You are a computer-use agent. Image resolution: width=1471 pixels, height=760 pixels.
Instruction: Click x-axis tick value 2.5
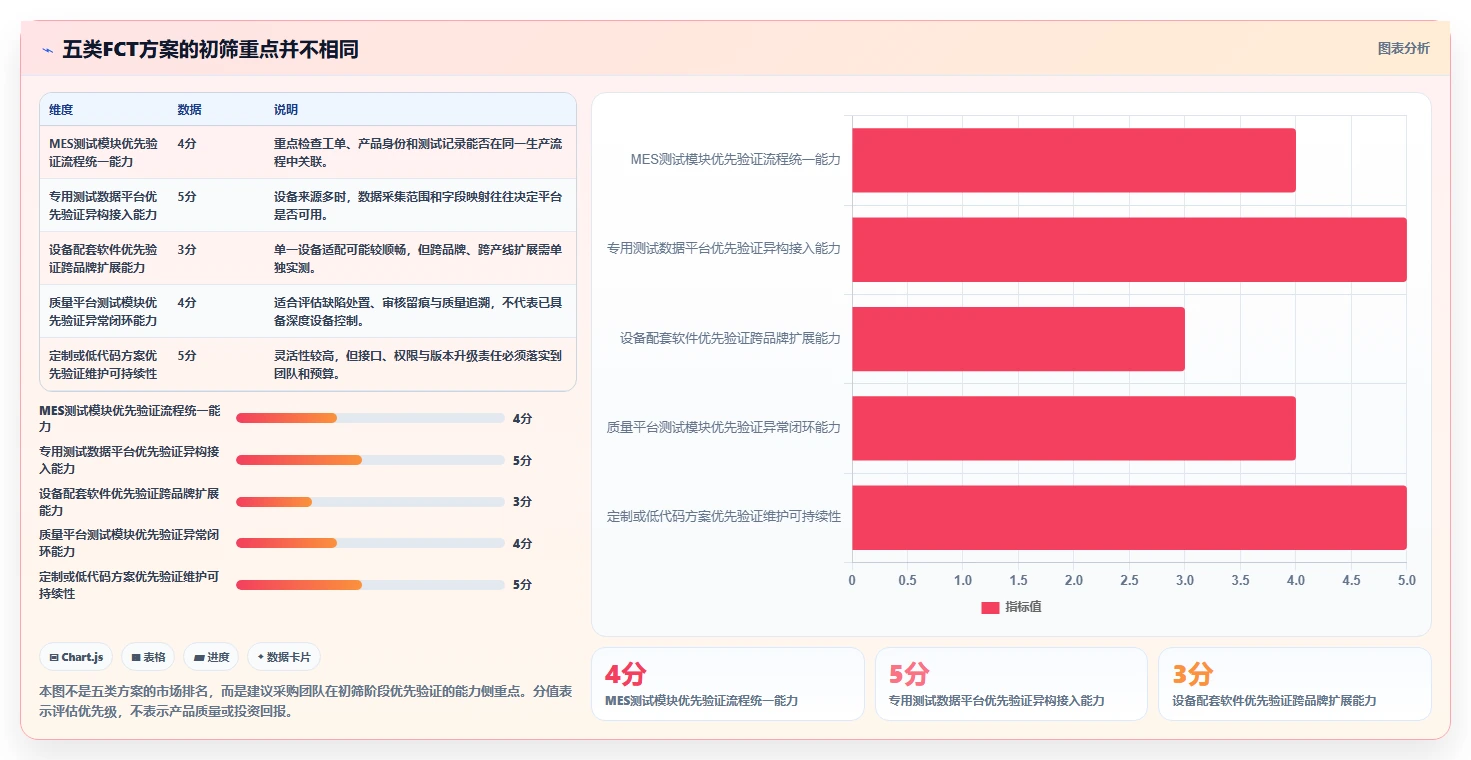click(1129, 580)
